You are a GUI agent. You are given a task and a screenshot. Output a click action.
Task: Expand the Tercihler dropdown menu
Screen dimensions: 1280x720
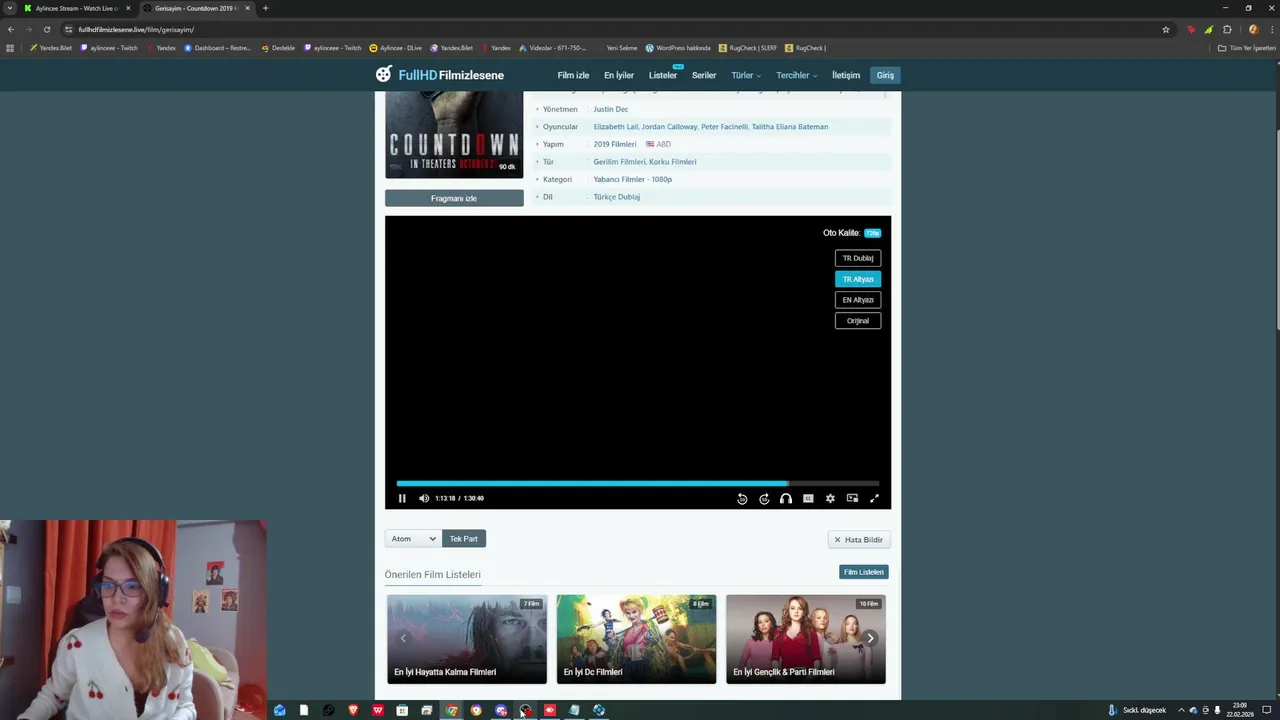[x=797, y=75]
